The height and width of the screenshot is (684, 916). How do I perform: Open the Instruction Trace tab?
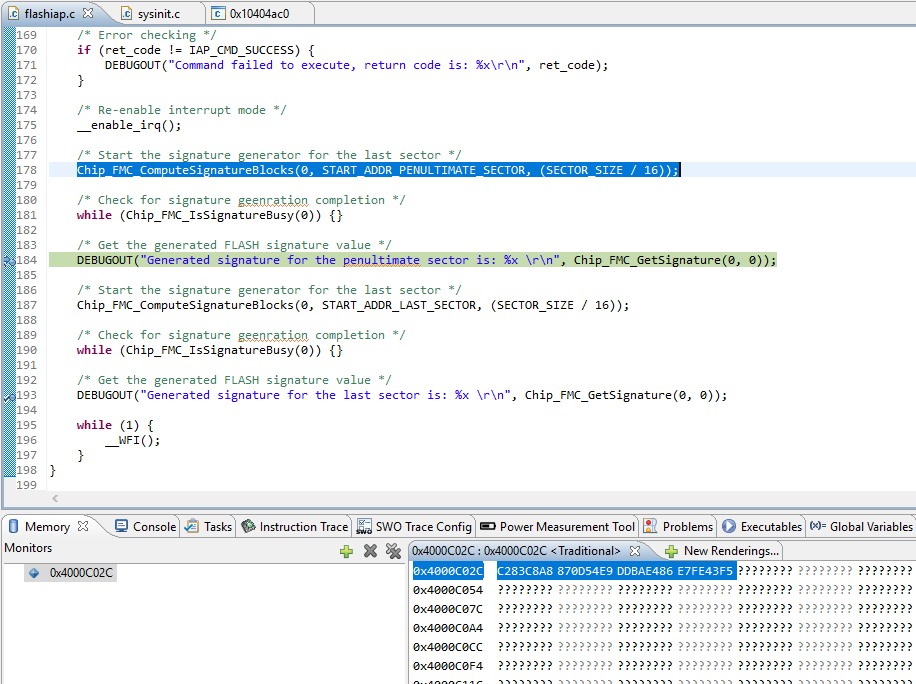(x=295, y=526)
